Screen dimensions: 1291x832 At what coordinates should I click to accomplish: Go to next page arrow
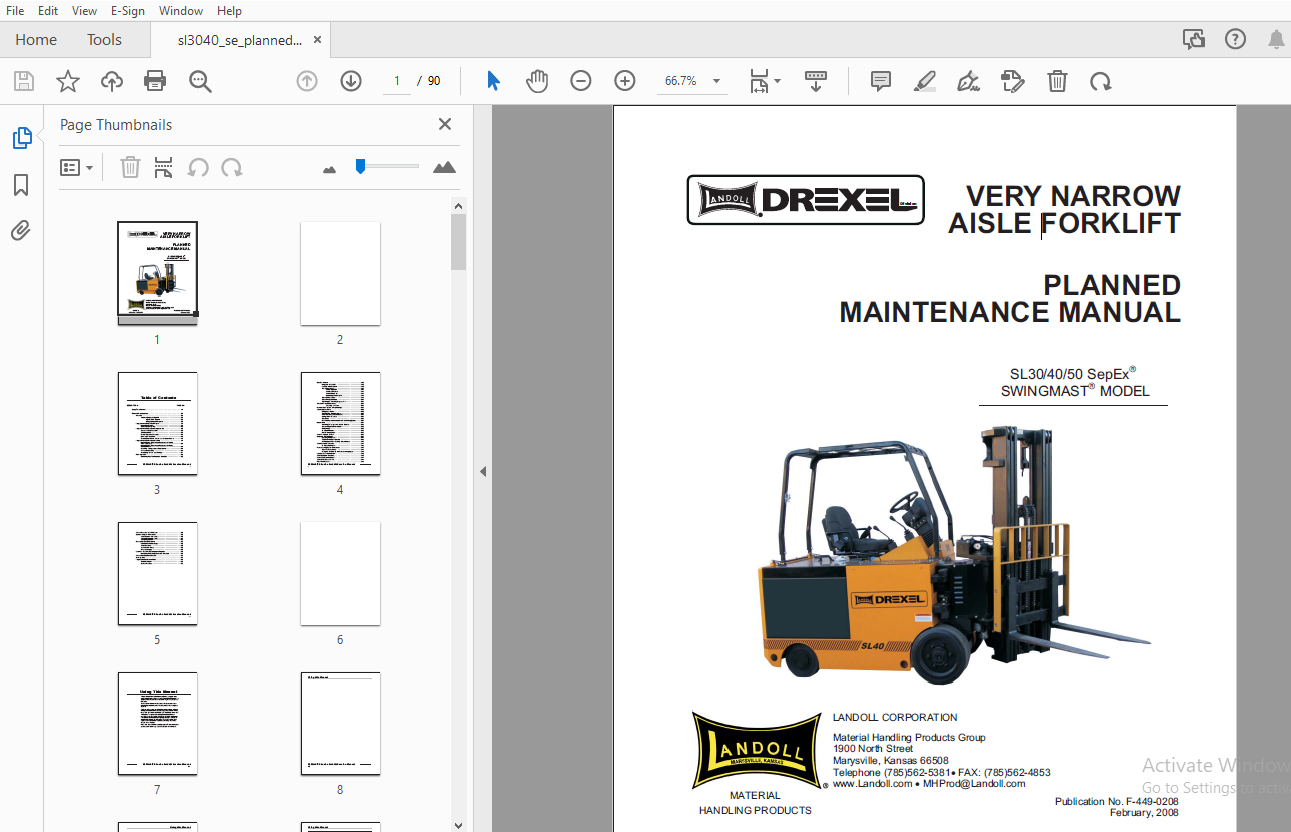[x=351, y=81]
